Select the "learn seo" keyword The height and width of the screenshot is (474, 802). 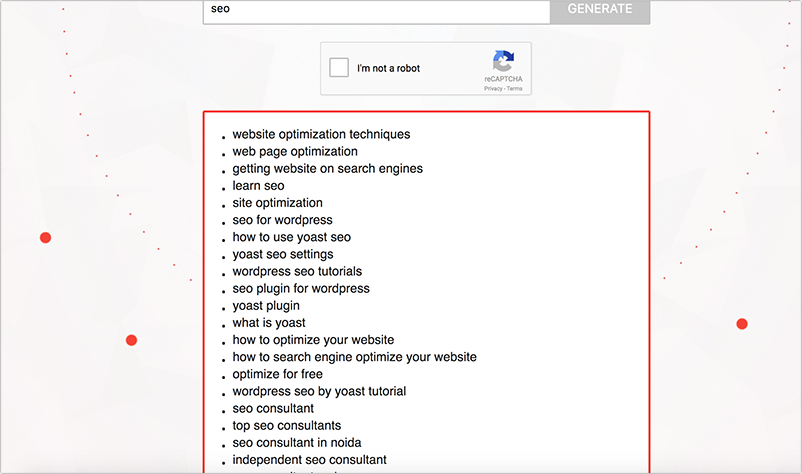point(258,186)
